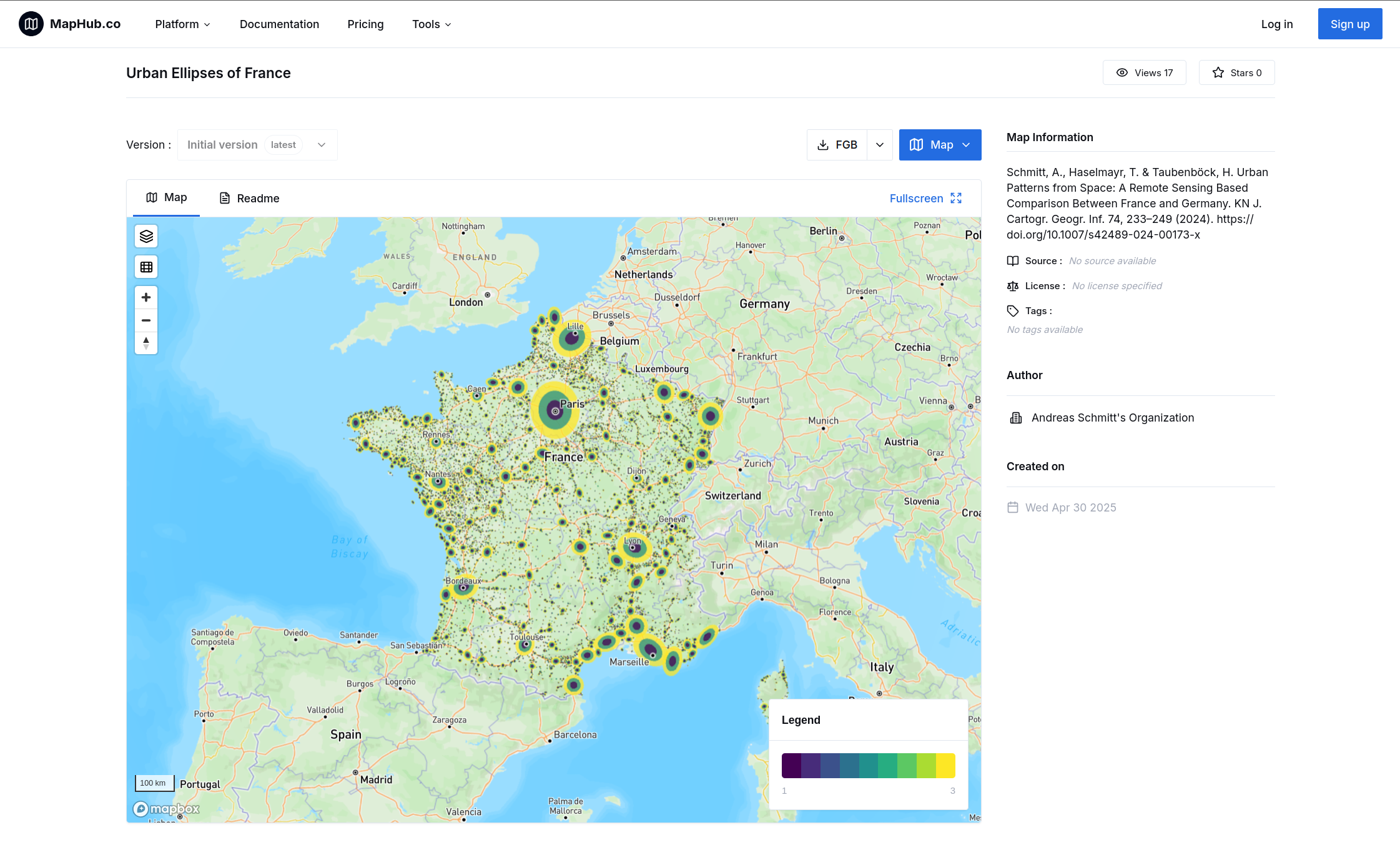
Task: Zoom out with the minus button
Action: [x=146, y=320]
